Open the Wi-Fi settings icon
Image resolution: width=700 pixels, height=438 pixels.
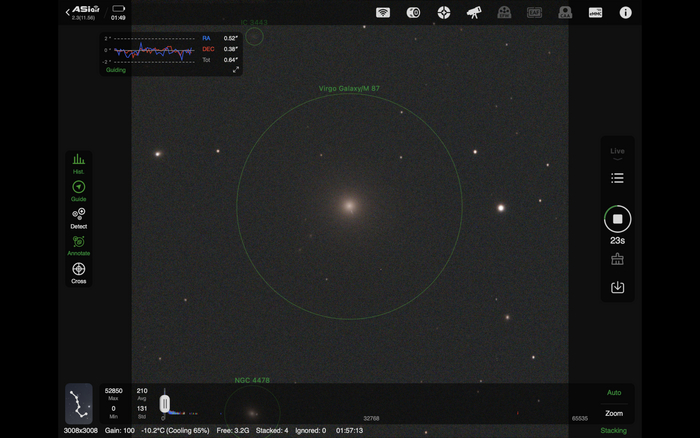[x=383, y=13]
